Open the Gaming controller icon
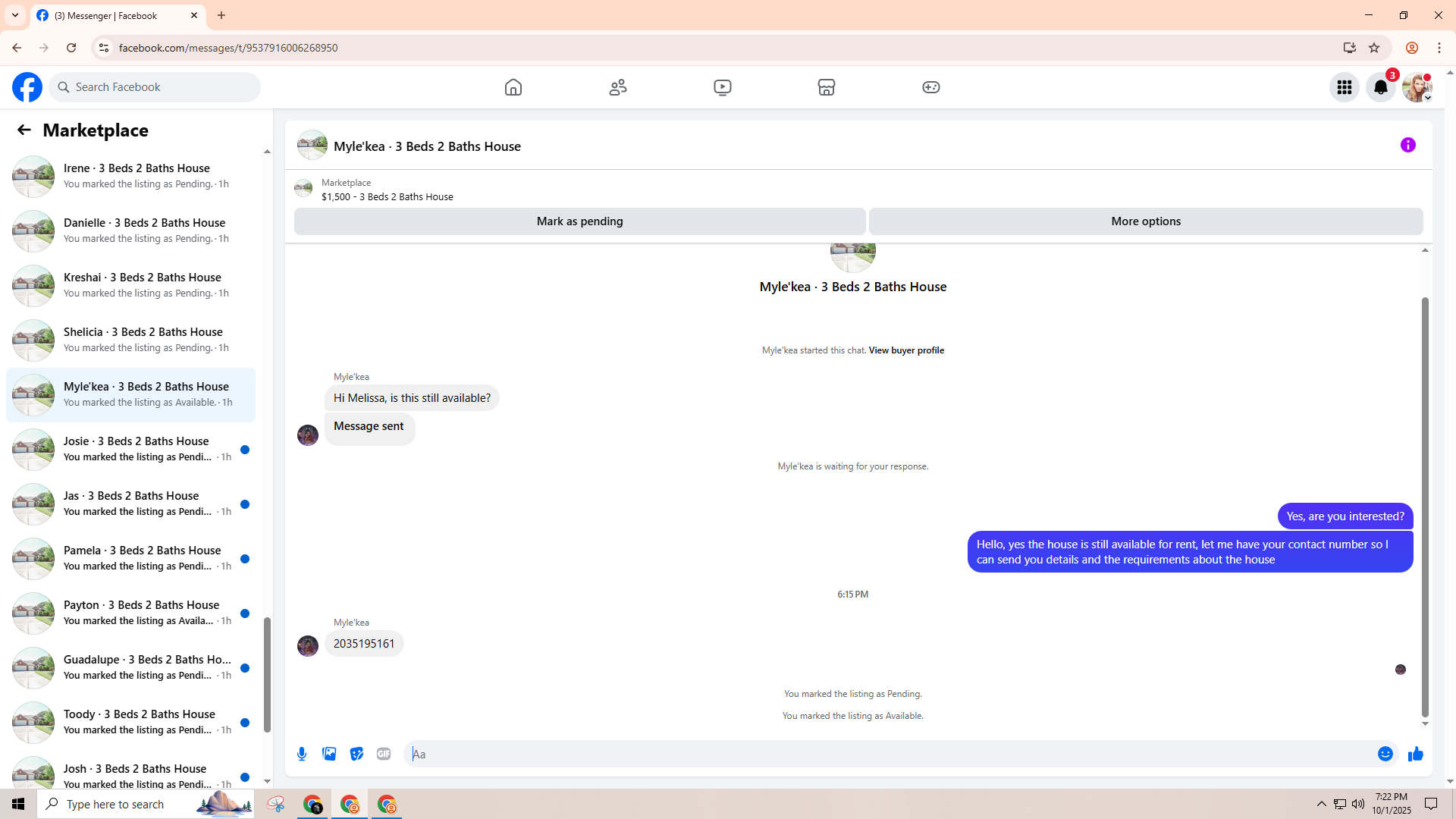Screen dimensions: 1456x819 931,87
